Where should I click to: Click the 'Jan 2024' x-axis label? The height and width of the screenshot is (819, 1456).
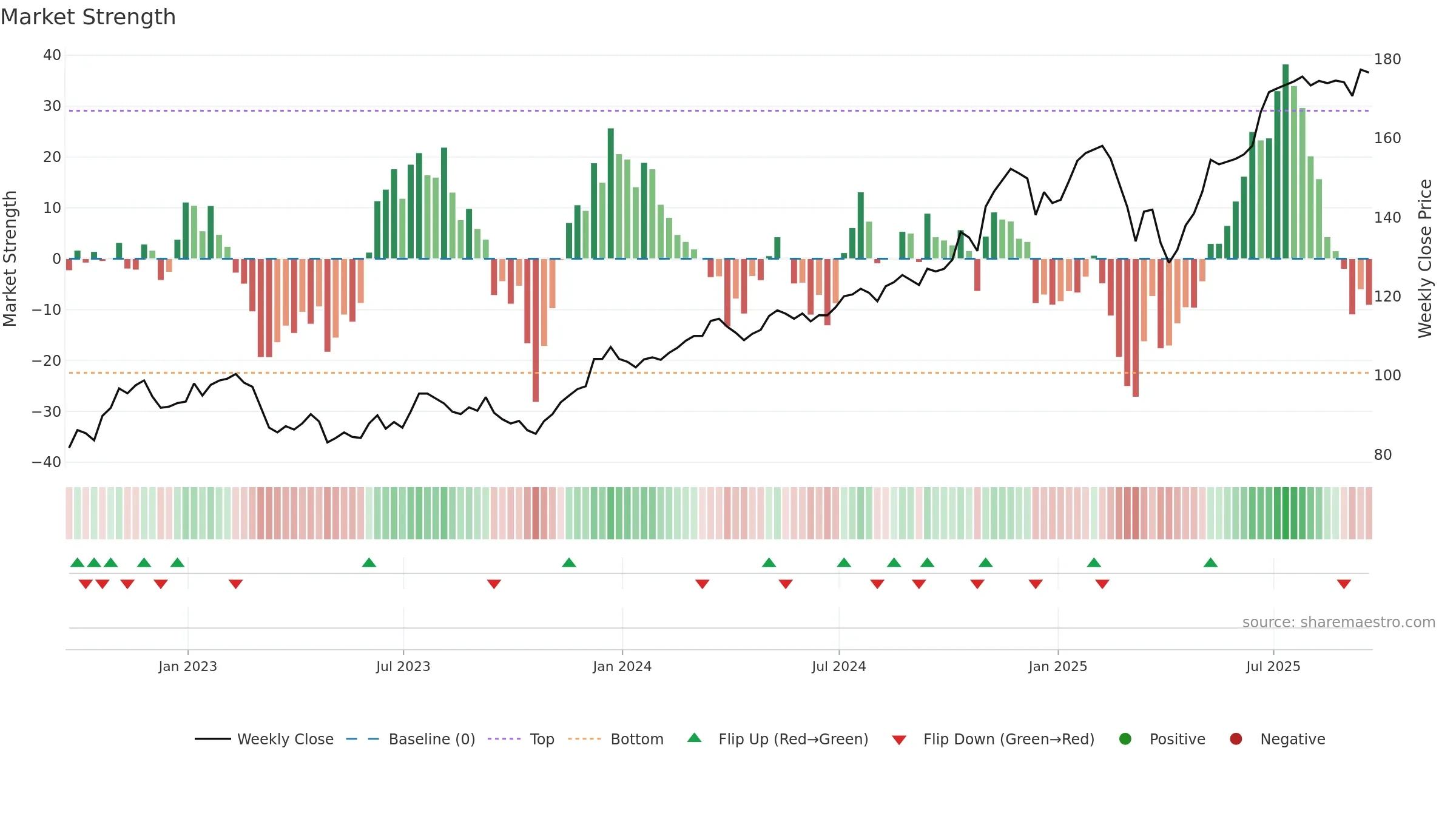coord(622,666)
